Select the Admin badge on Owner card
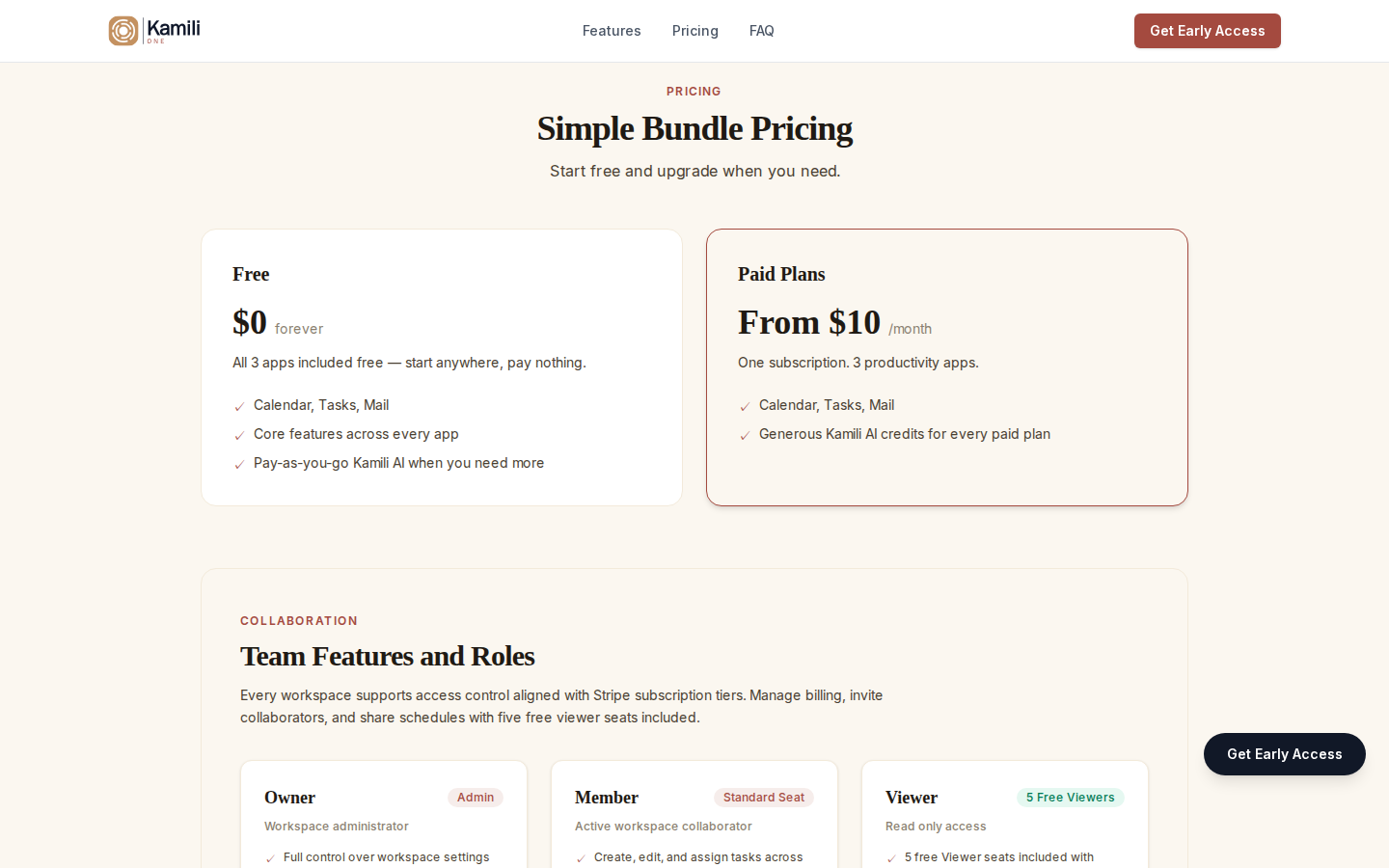Screen dimensions: 1389x868 (476, 798)
